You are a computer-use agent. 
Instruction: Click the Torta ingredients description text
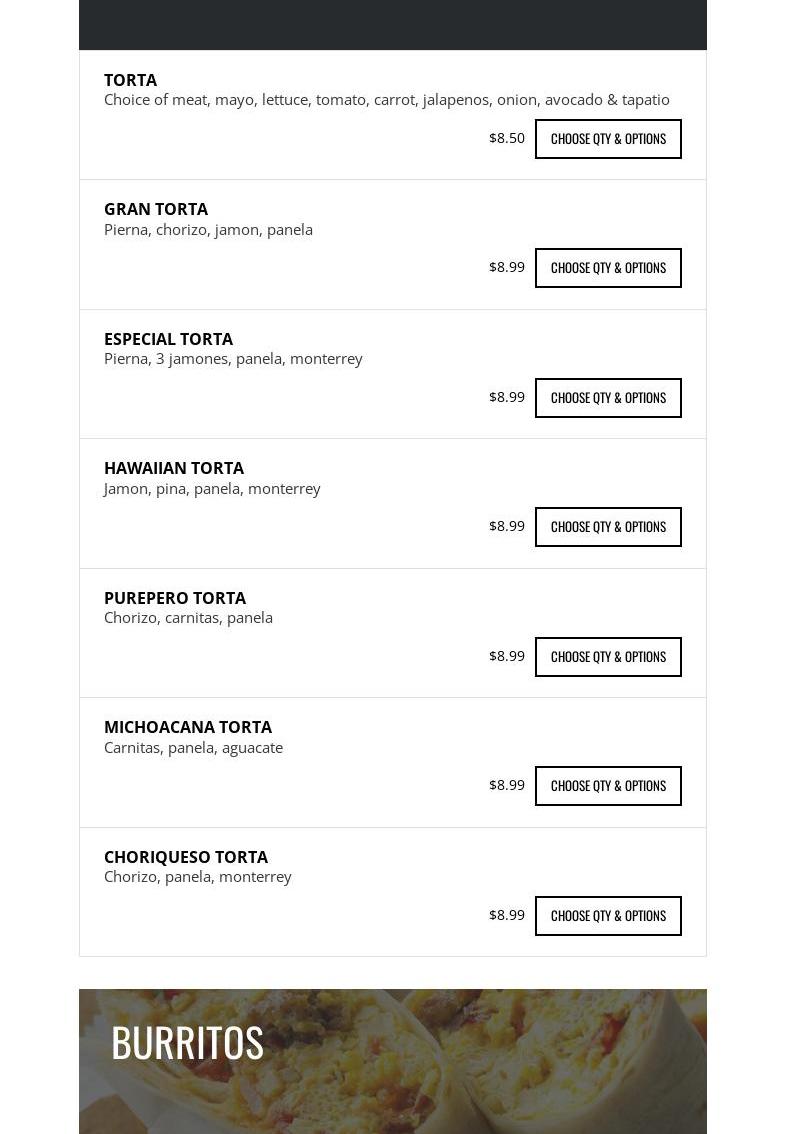coord(387,100)
